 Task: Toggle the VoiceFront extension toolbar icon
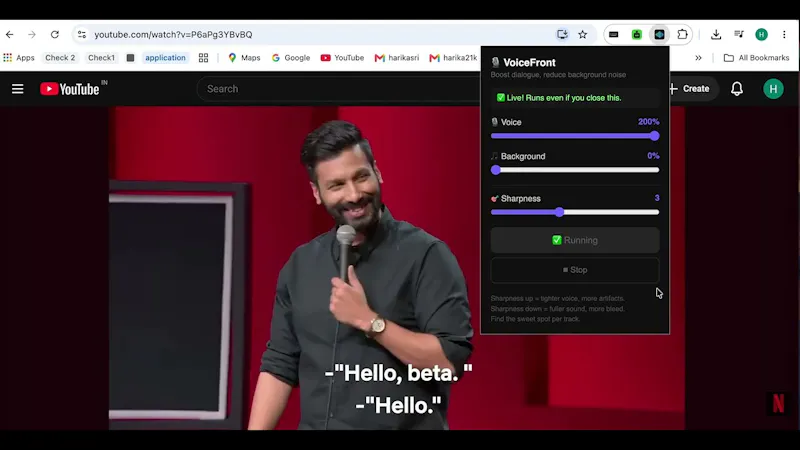coord(659,35)
